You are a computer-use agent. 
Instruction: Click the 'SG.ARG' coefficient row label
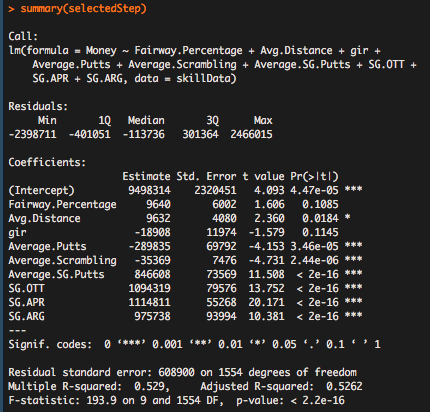26,316
